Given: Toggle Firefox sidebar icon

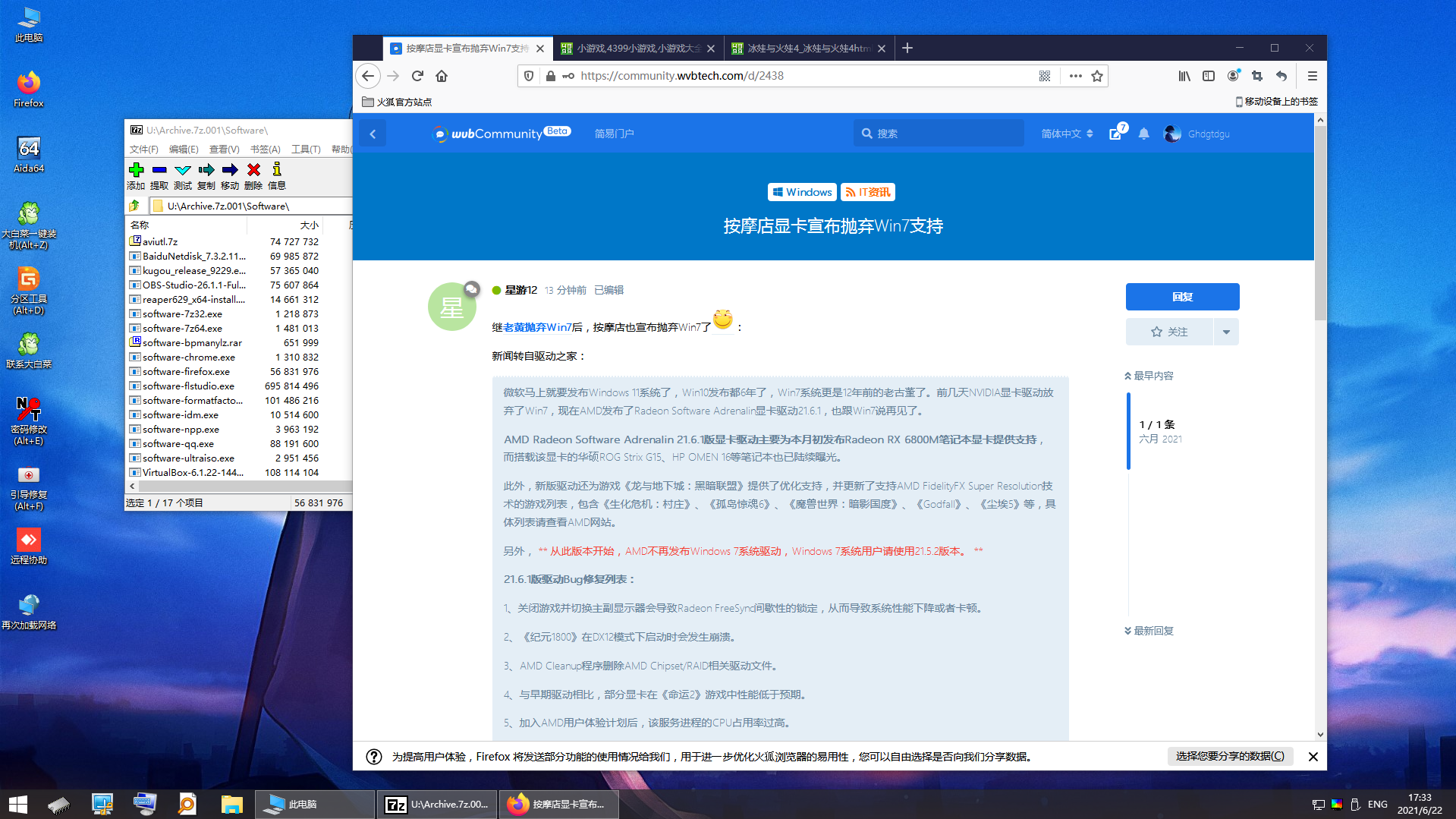Looking at the screenshot, I should 1209,76.
